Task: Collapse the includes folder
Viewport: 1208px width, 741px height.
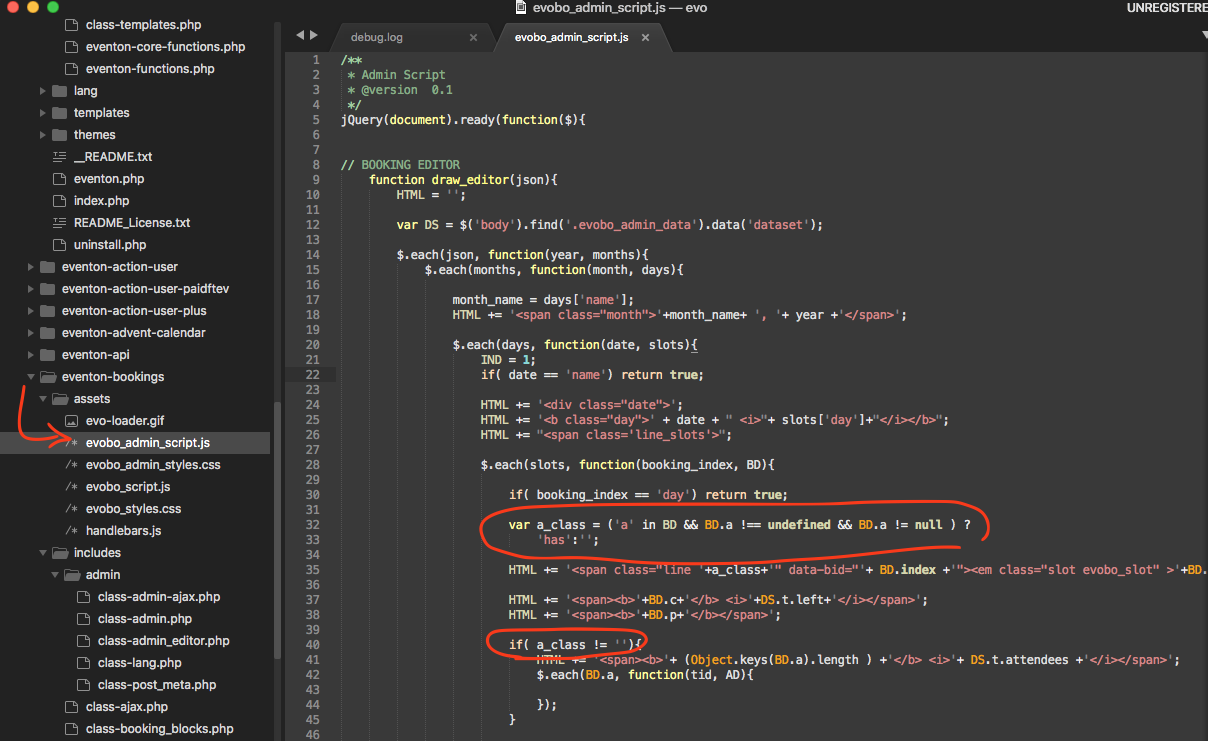Action: pyautogui.click(x=43, y=553)
